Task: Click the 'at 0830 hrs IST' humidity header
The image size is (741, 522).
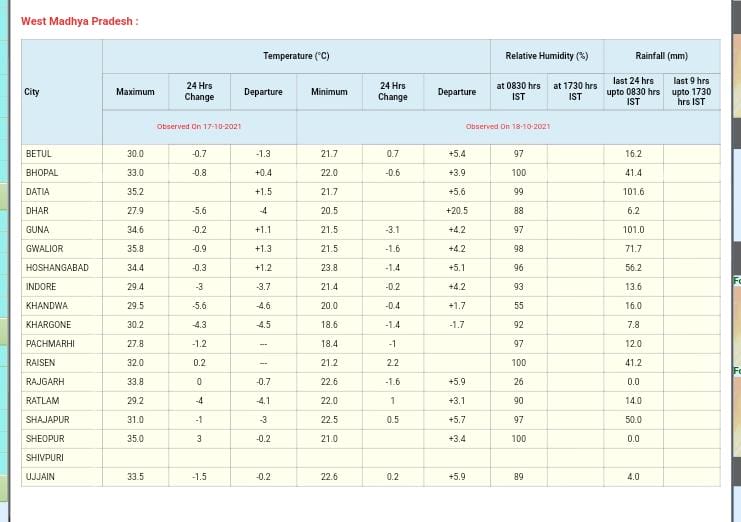Action: pos(518,92)
